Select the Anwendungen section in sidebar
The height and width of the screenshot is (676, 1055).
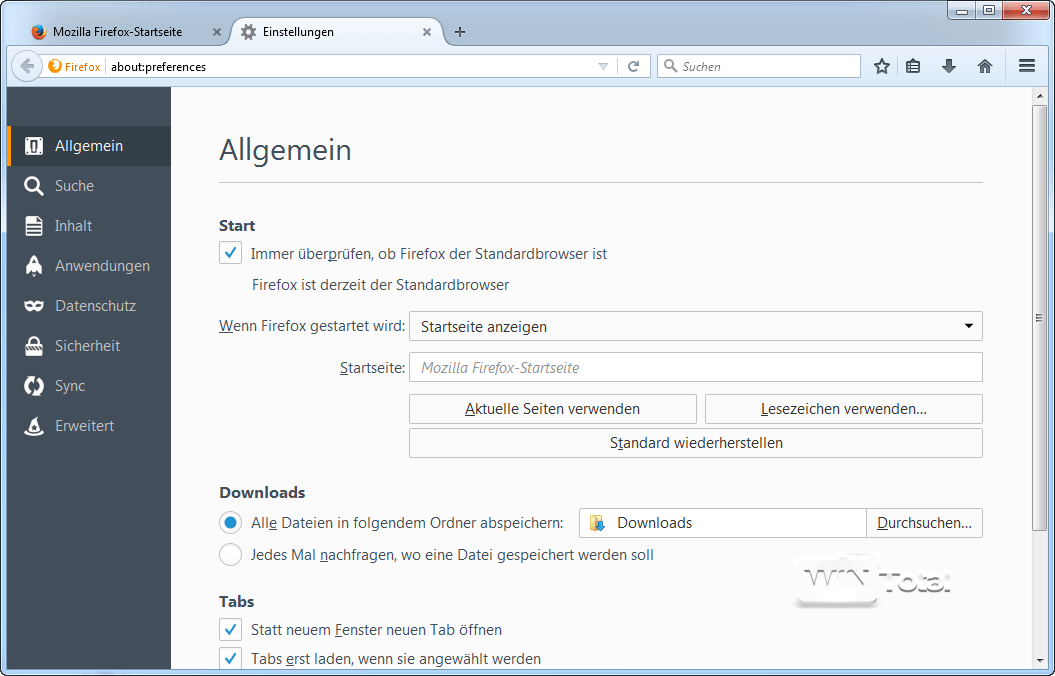coord(99,265)
